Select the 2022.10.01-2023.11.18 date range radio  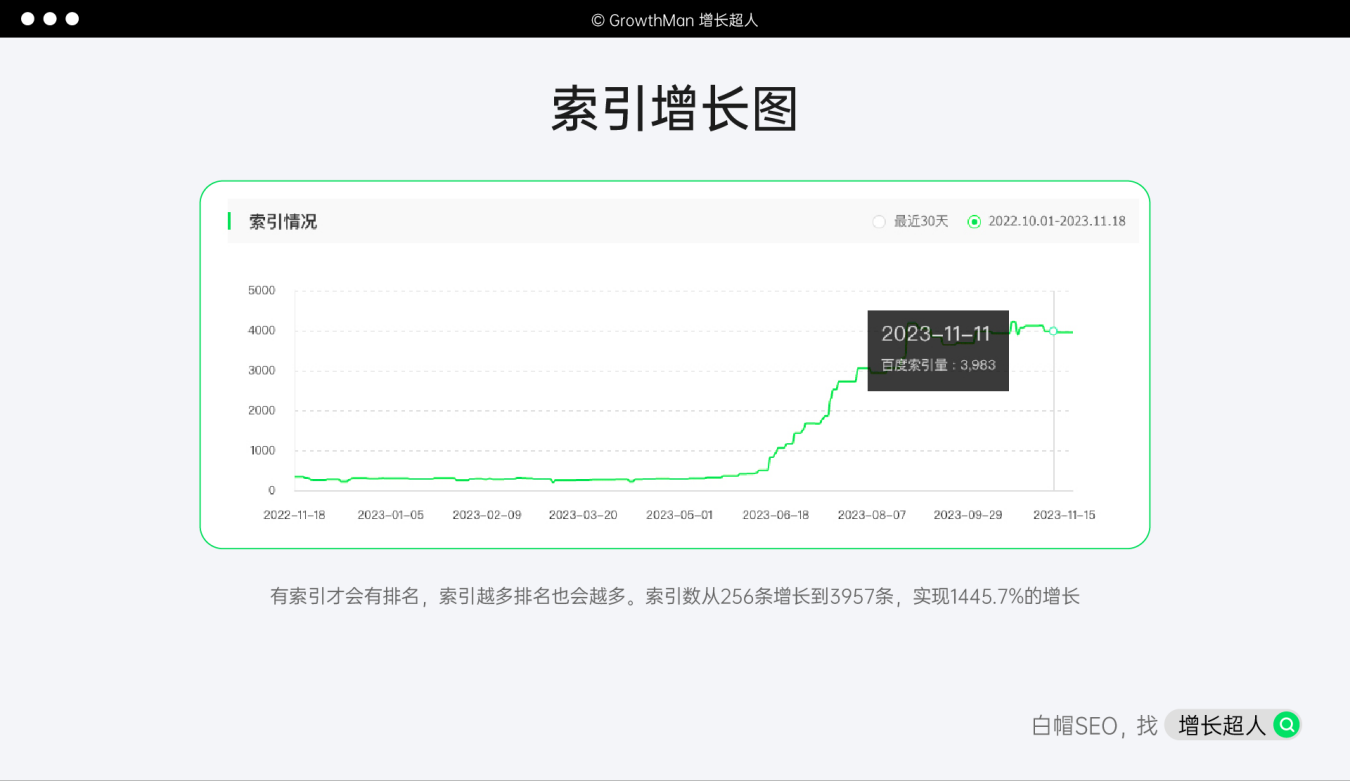click(x=974, y=222)
